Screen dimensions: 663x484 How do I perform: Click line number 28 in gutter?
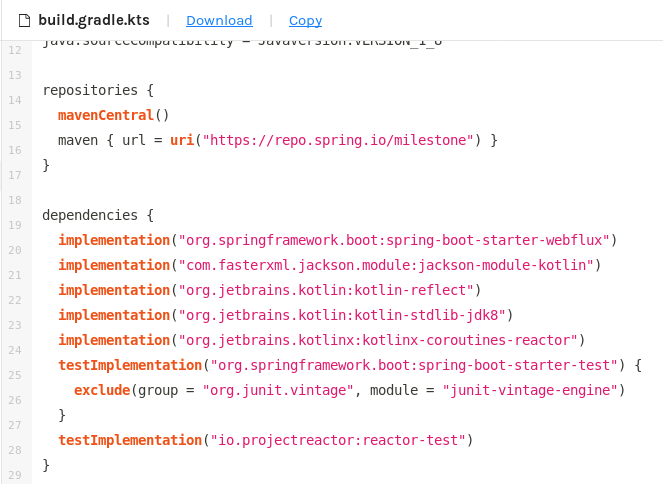[x=15, y=450]
